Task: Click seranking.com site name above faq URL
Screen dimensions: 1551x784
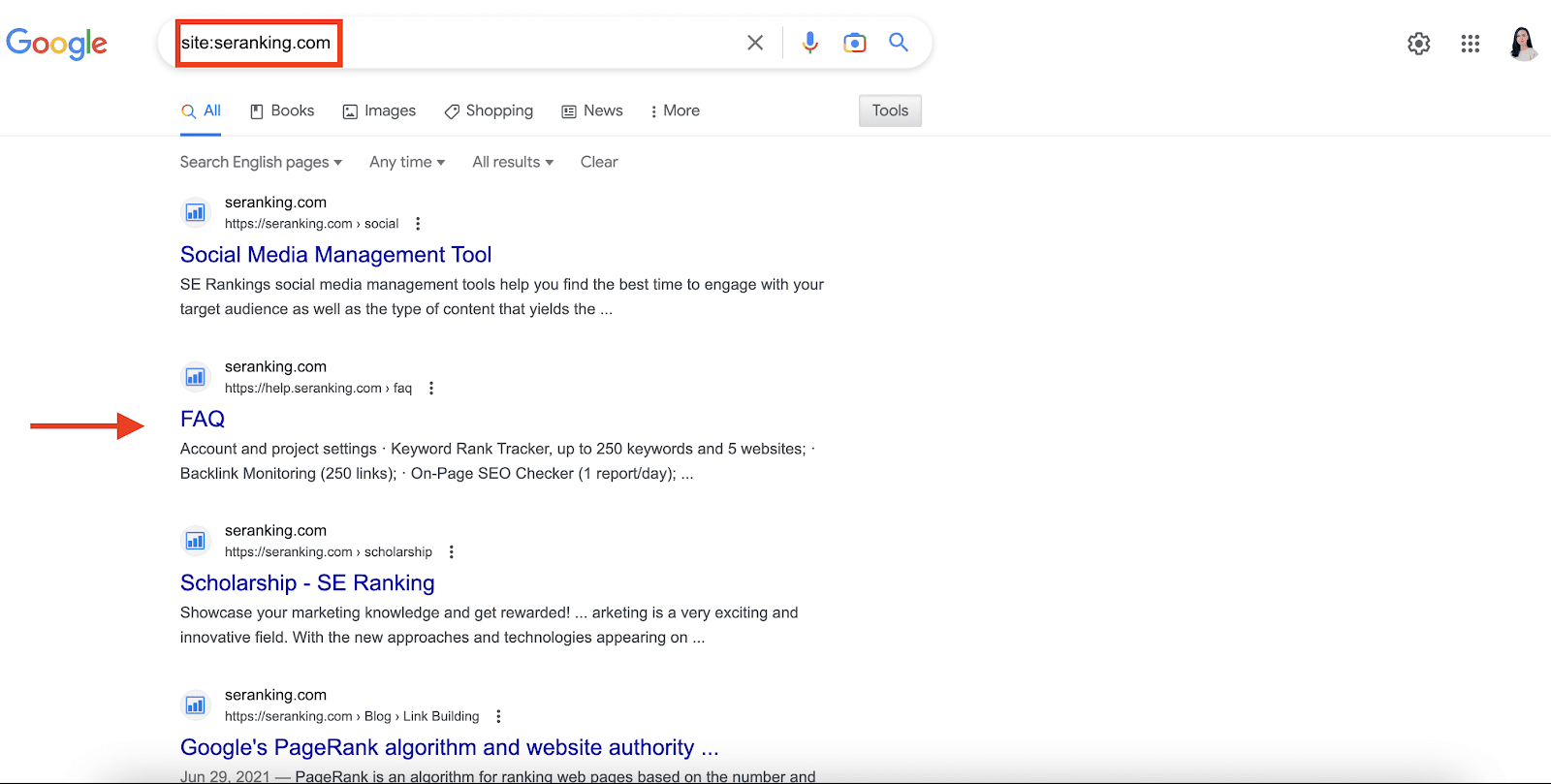Action: [x=275, y=367]
